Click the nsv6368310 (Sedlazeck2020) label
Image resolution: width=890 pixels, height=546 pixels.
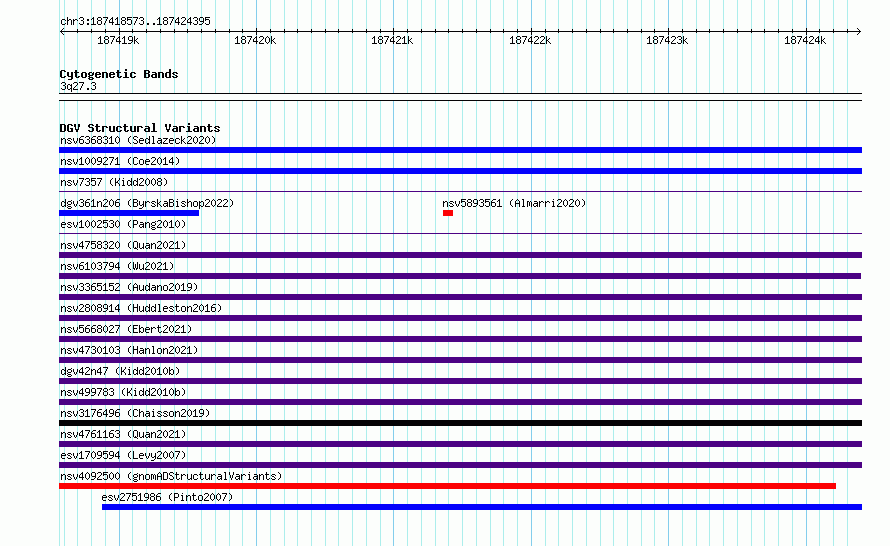(138, 140)
